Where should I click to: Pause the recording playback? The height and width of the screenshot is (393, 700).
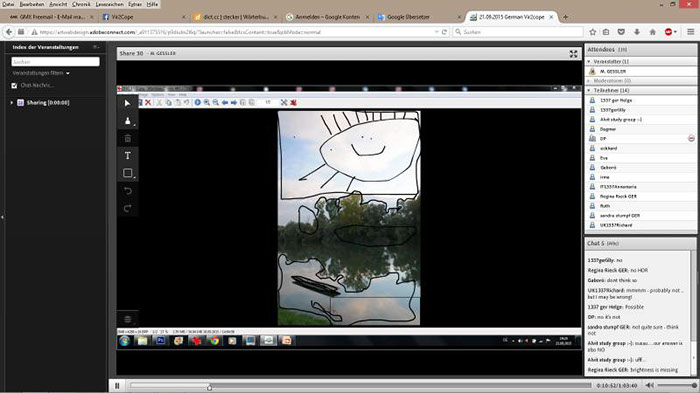point(117,386)
